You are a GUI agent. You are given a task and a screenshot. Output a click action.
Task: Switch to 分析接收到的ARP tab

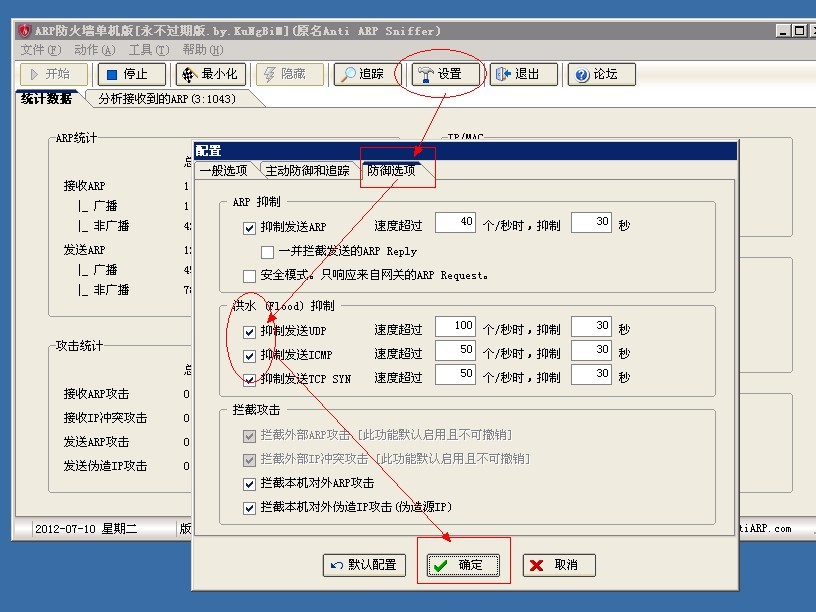pyautogui.click(x=167, y=99)
